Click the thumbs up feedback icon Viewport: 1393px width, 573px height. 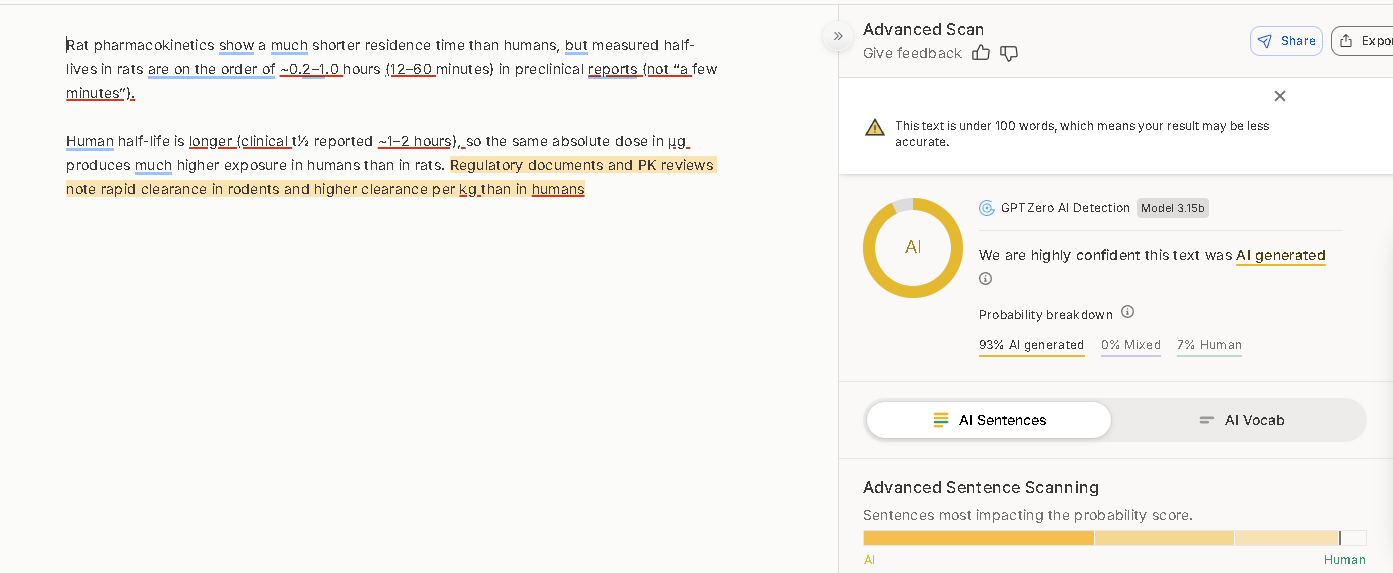click(980, 53)
